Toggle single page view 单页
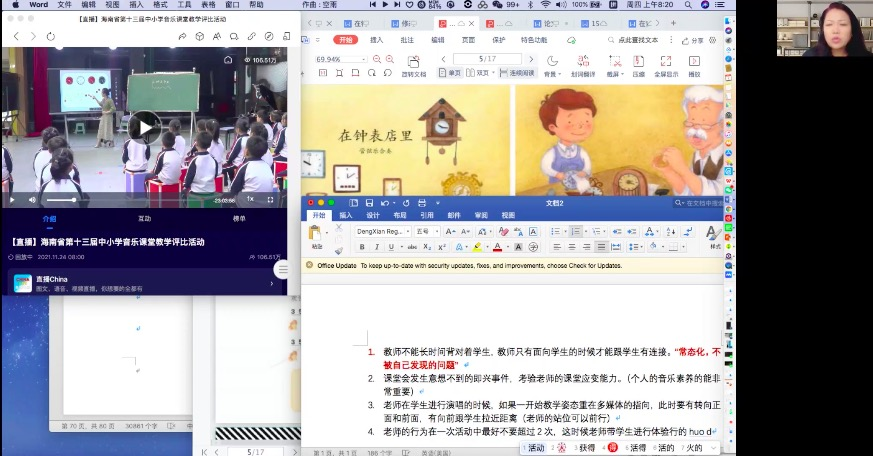873x456 pixels. [451, 73]
